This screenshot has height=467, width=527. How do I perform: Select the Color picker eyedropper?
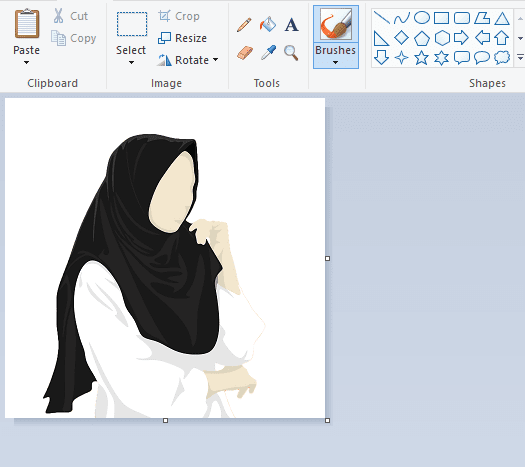[269, 53]
